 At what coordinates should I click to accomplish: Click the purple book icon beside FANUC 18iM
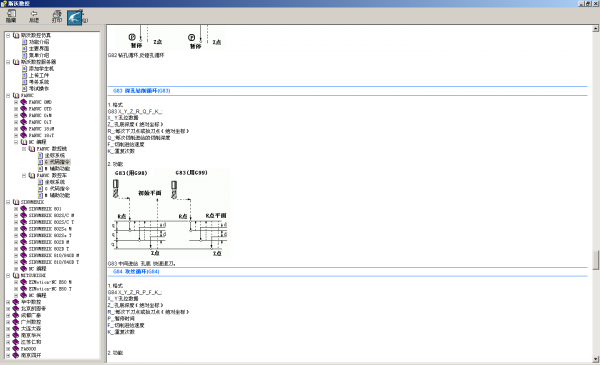[24, 129]
